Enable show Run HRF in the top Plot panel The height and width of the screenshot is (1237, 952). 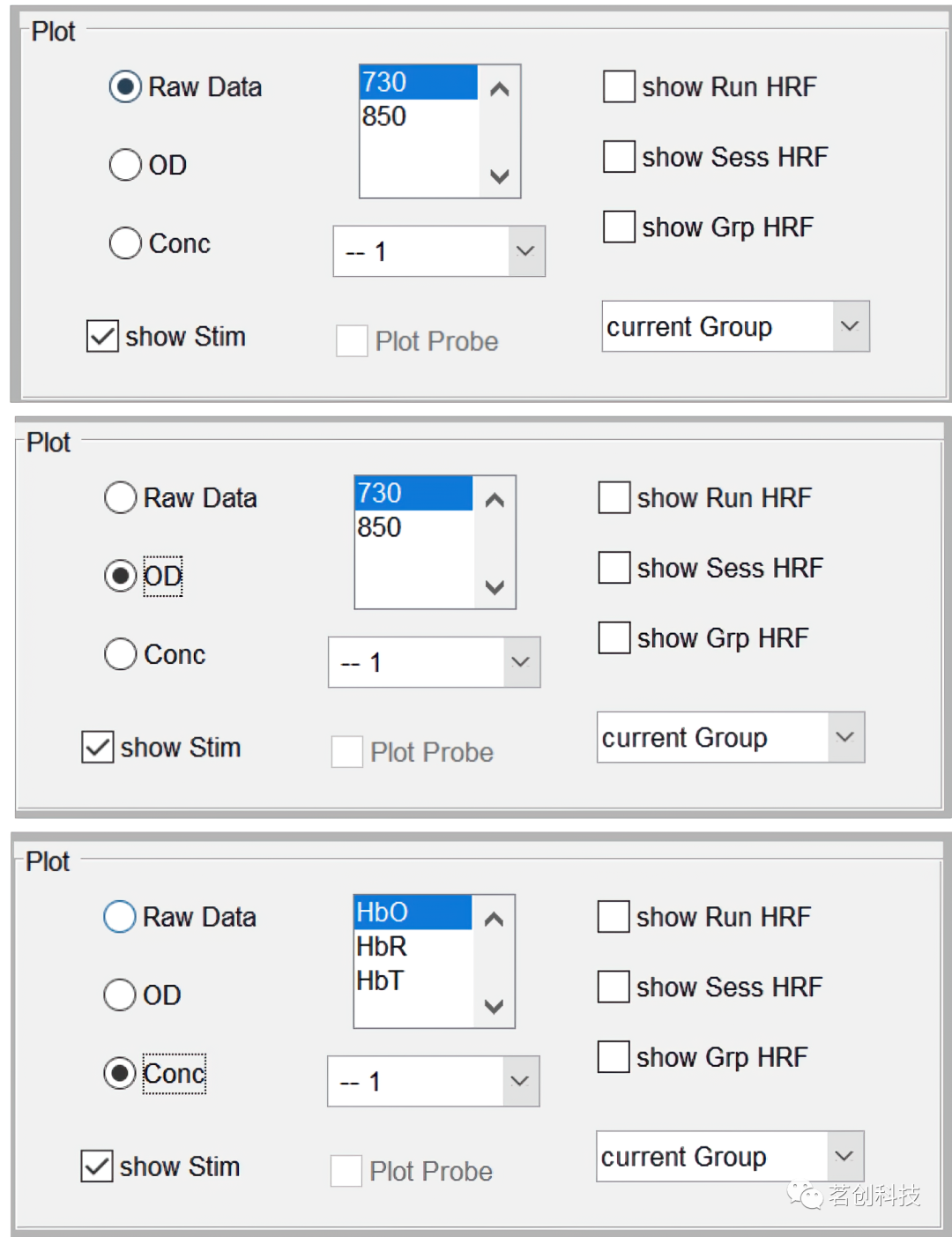coord(619,87)
